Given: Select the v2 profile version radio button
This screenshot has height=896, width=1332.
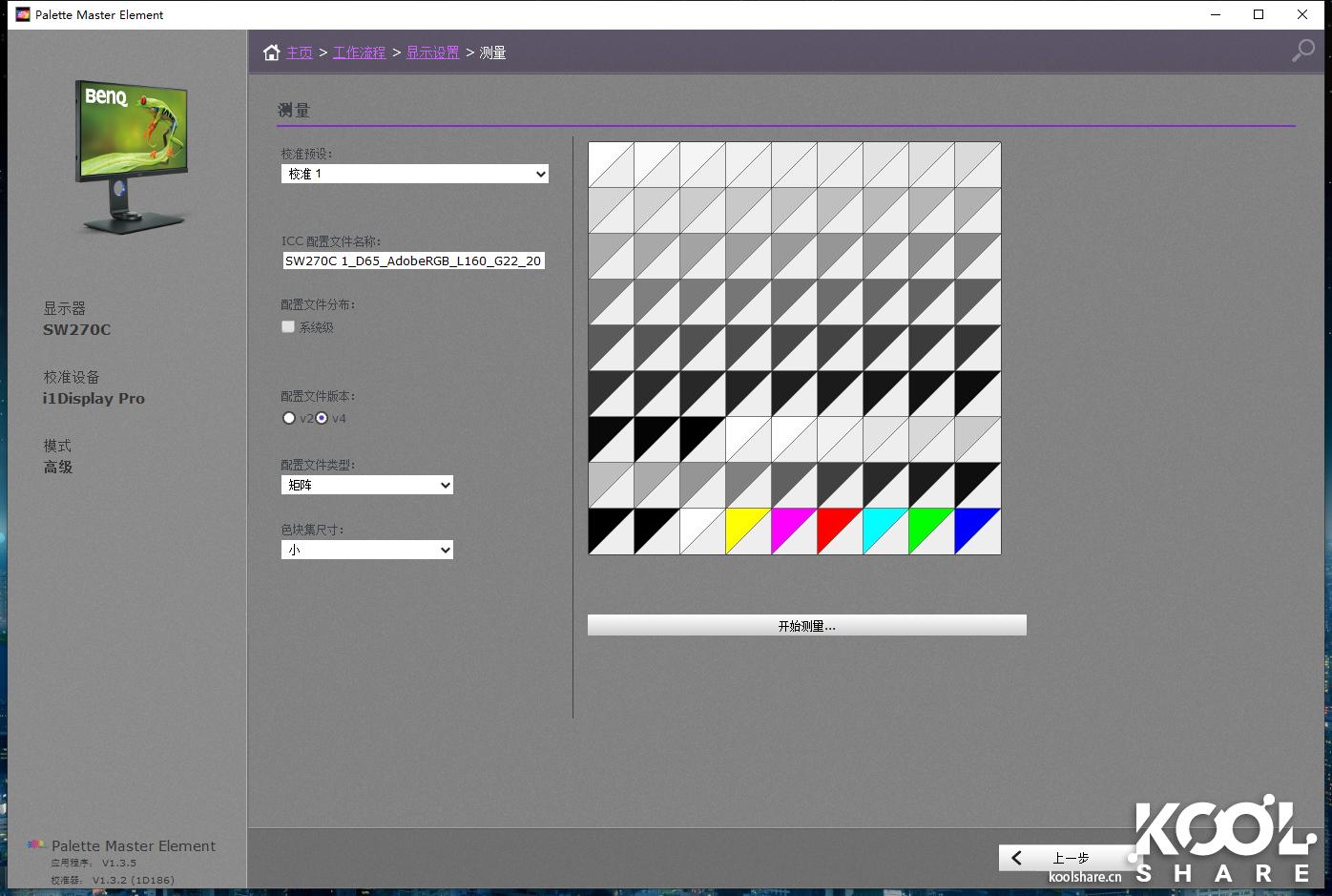Looking at the screenshot, I should pyautogui.click(x=289, y=418).
